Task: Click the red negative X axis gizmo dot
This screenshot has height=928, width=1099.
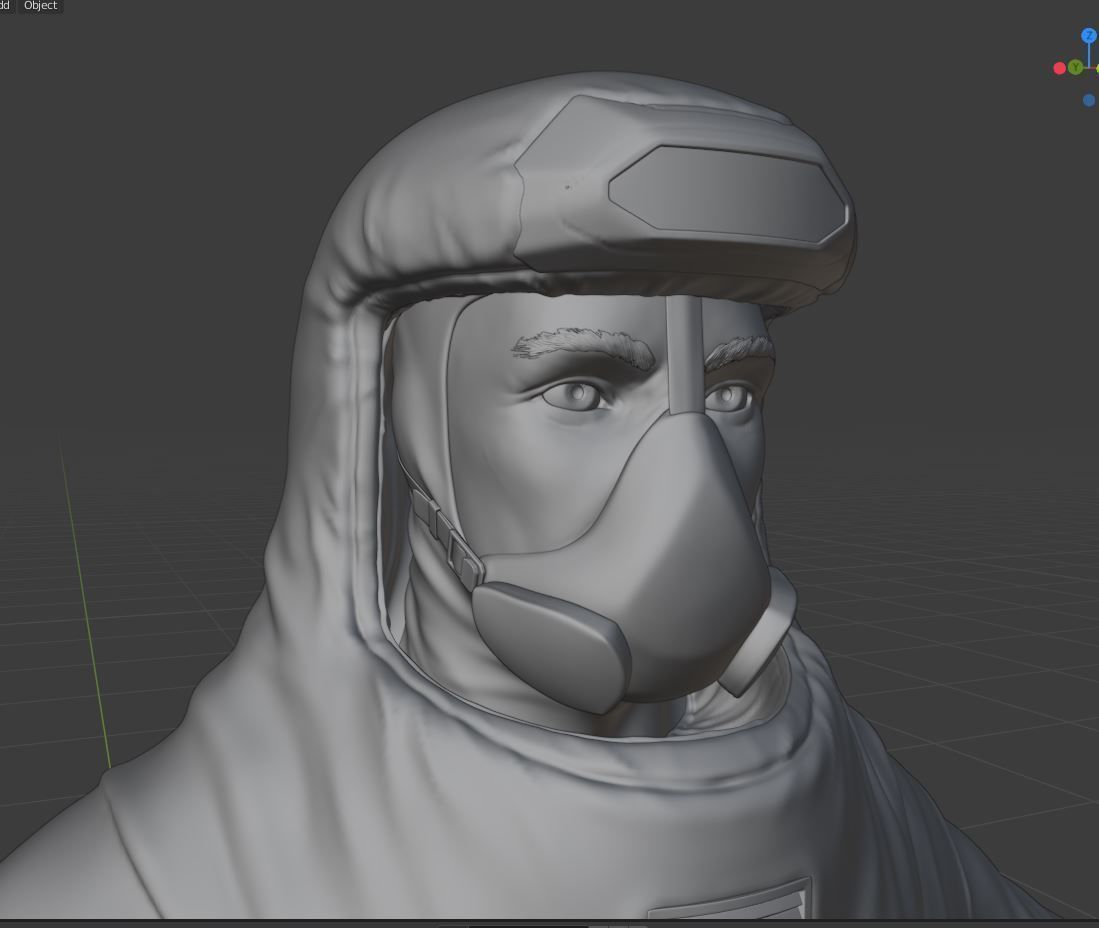Action: [x=1060, y=68]
